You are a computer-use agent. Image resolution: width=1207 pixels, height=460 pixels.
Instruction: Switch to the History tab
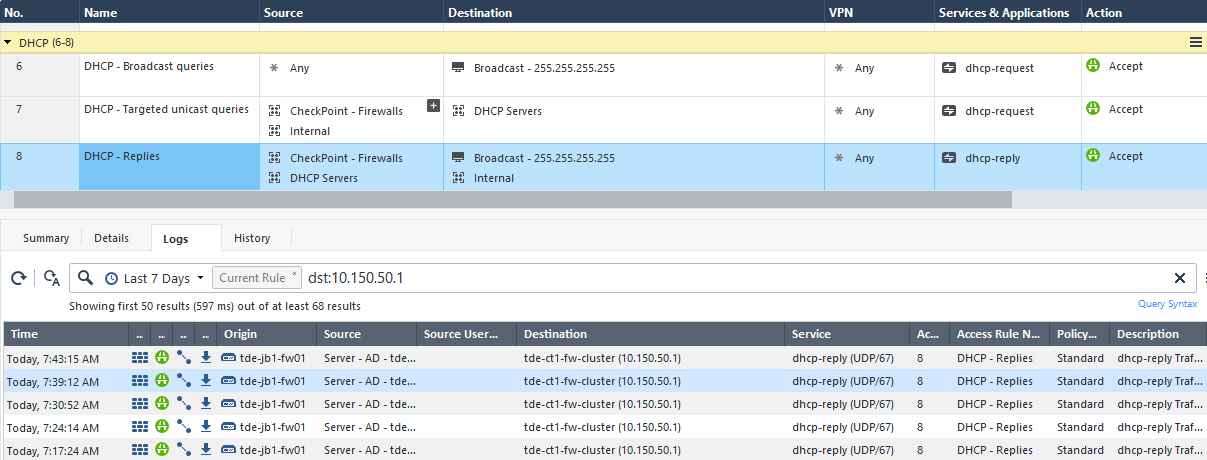coord(252,238)
